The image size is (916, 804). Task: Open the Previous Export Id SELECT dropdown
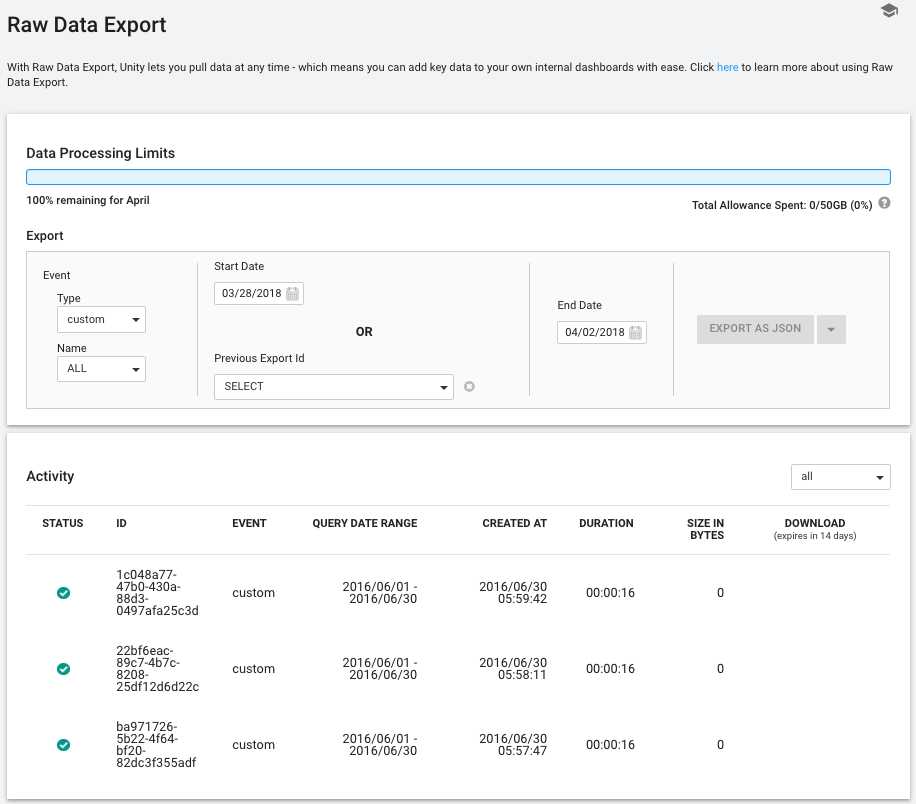point(333,386)
